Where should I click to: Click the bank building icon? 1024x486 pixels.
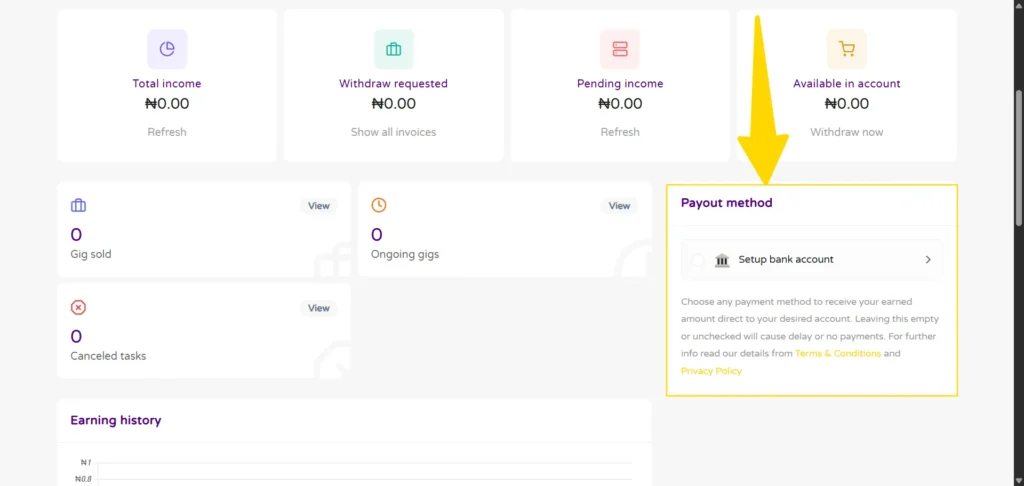(x=722, y=260)
